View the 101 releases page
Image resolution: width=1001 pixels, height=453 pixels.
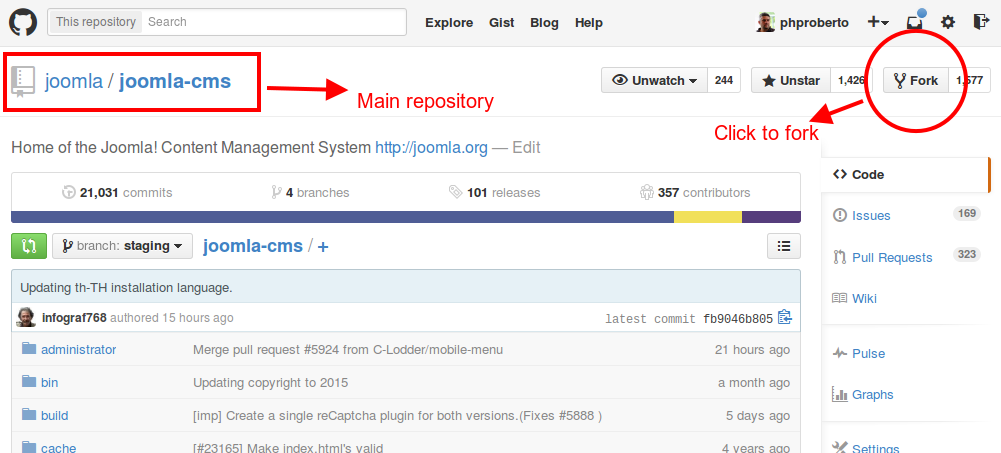point(494,192)
